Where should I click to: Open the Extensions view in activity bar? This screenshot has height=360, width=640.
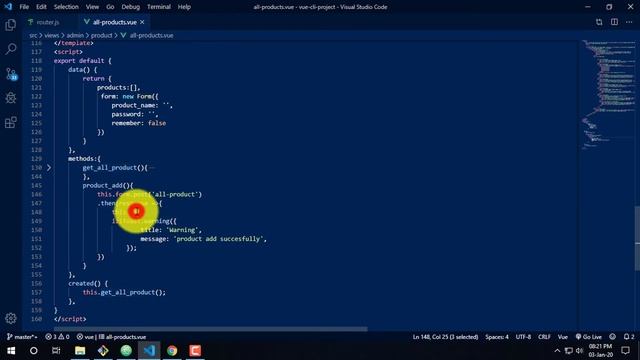[11, 122]
